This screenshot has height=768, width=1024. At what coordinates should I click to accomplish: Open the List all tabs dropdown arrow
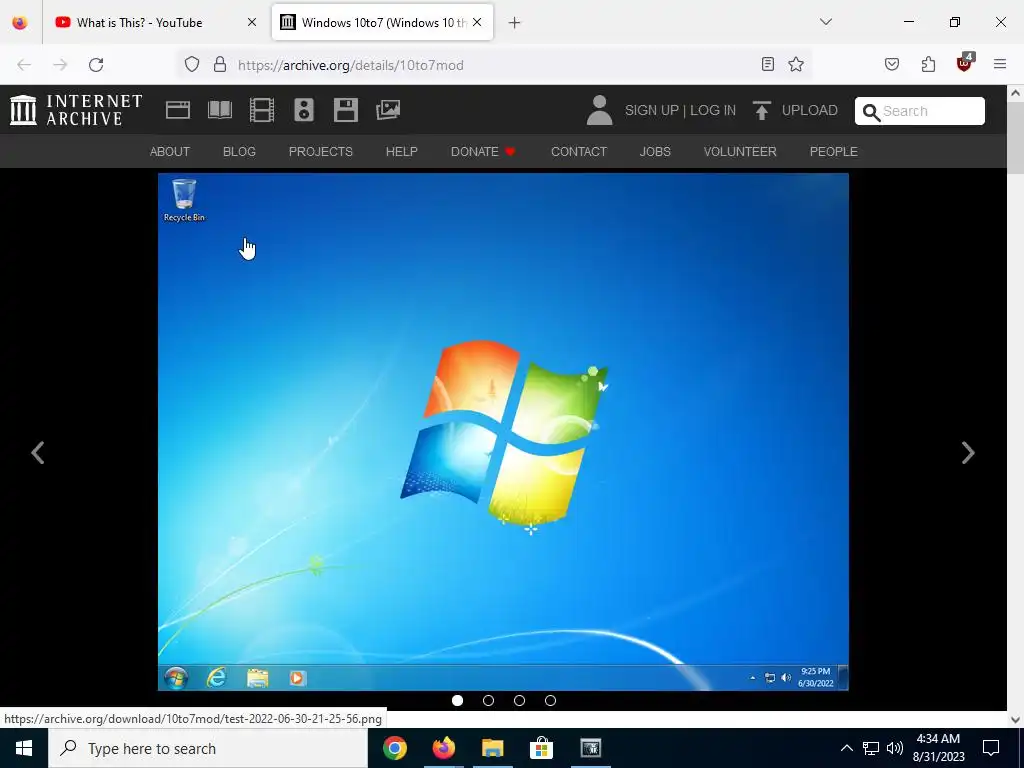[x=825, y=22]
